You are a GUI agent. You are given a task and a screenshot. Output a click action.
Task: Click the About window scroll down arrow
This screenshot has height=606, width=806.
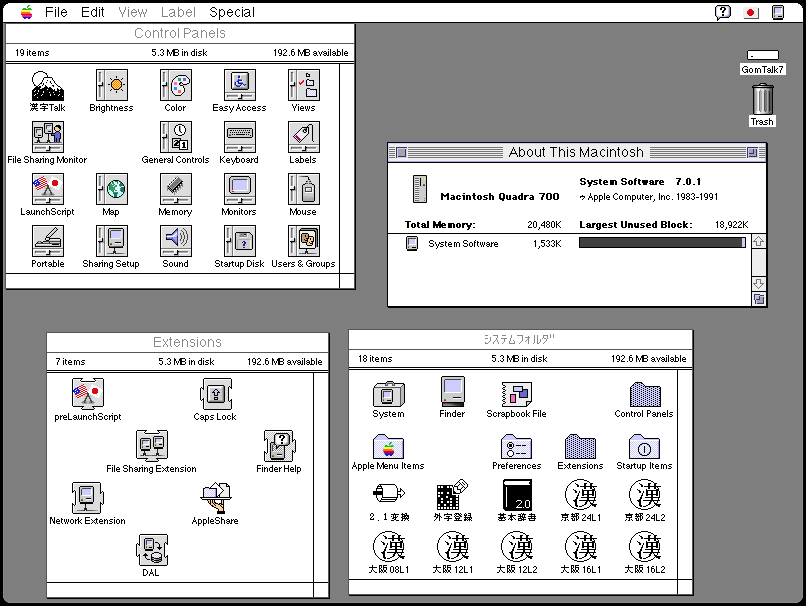coord(759,284)
